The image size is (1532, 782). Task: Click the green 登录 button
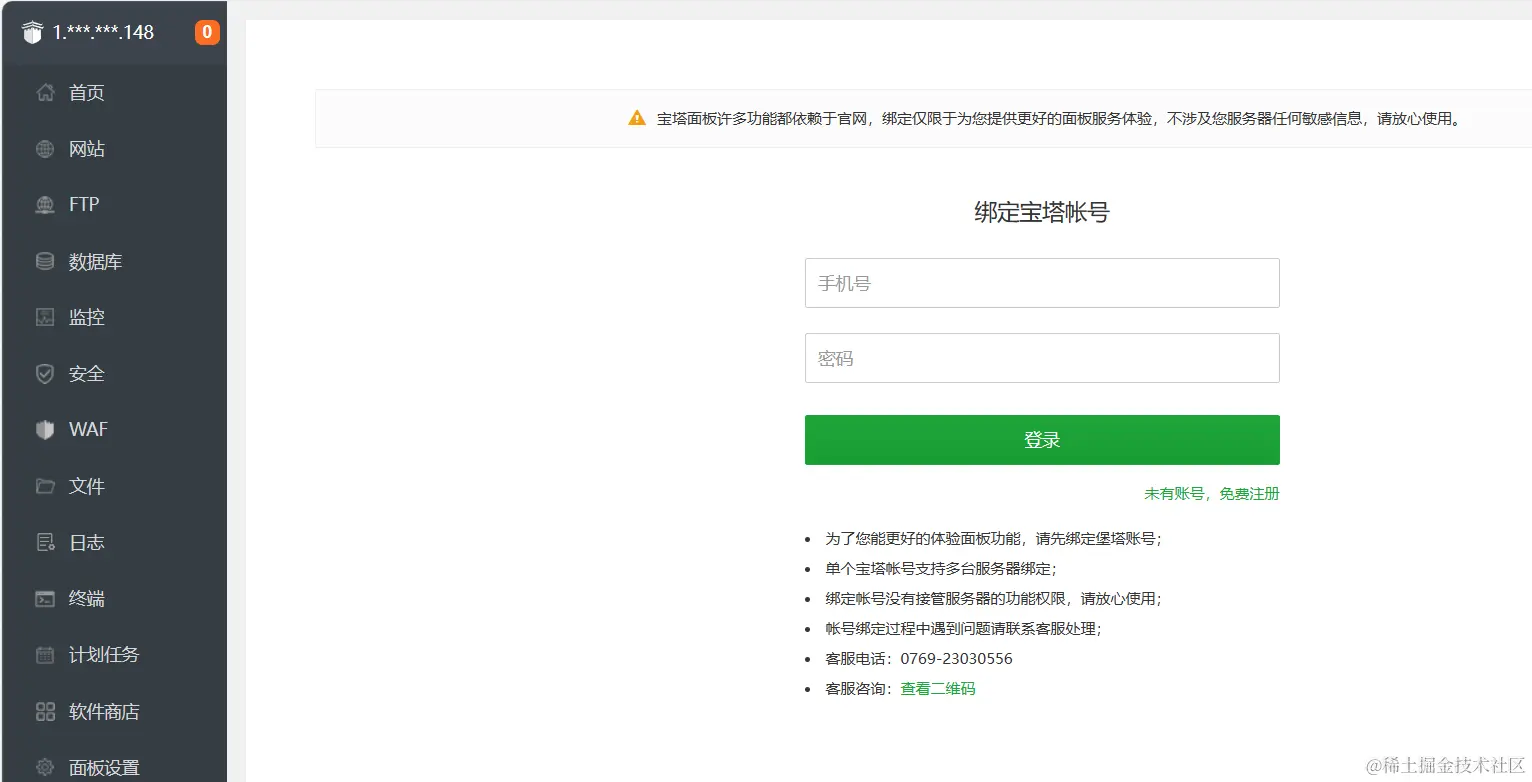point(1042,440)
